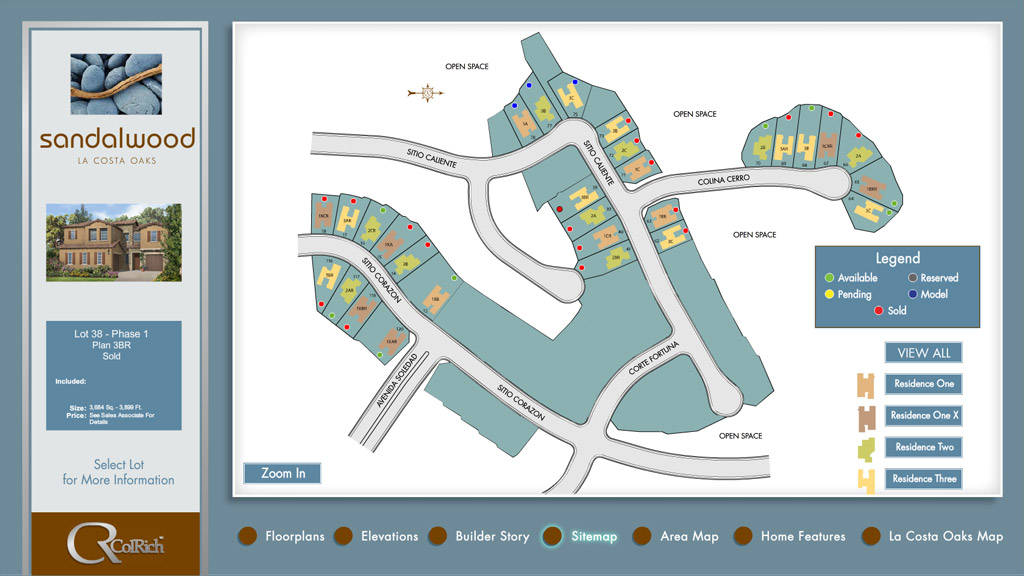Click the 'CORTE FORTUNA' street label
This screenshot has height=576, width=1024.
point(654,358)
